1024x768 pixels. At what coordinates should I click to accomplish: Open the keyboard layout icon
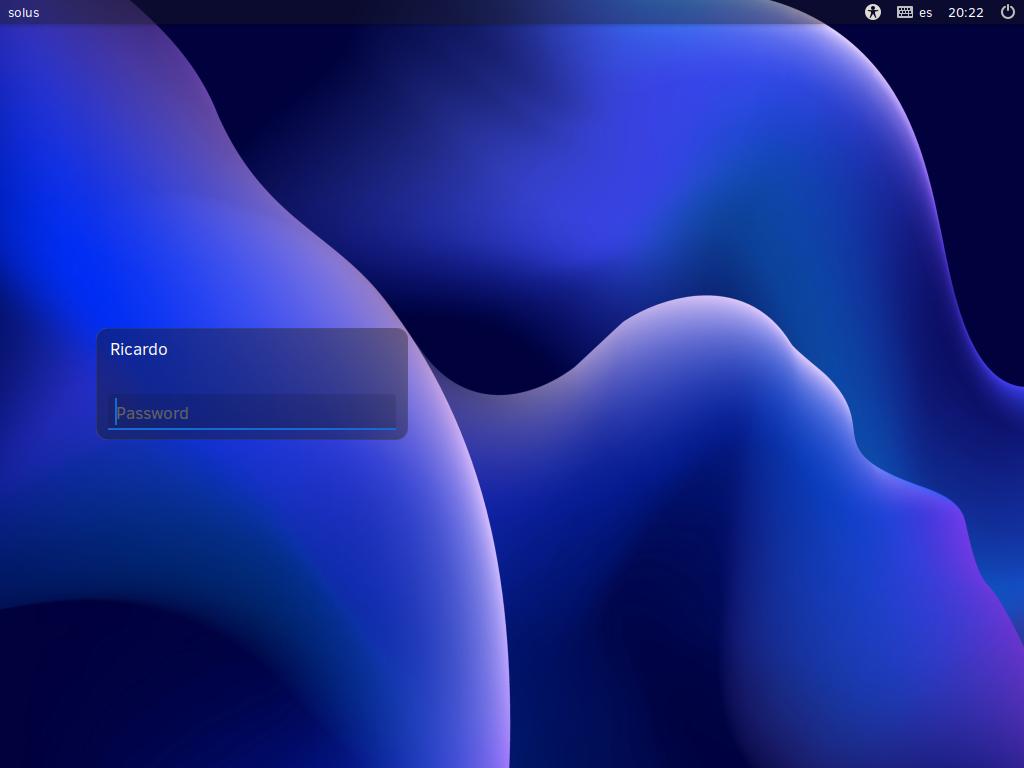coord(904,12)
